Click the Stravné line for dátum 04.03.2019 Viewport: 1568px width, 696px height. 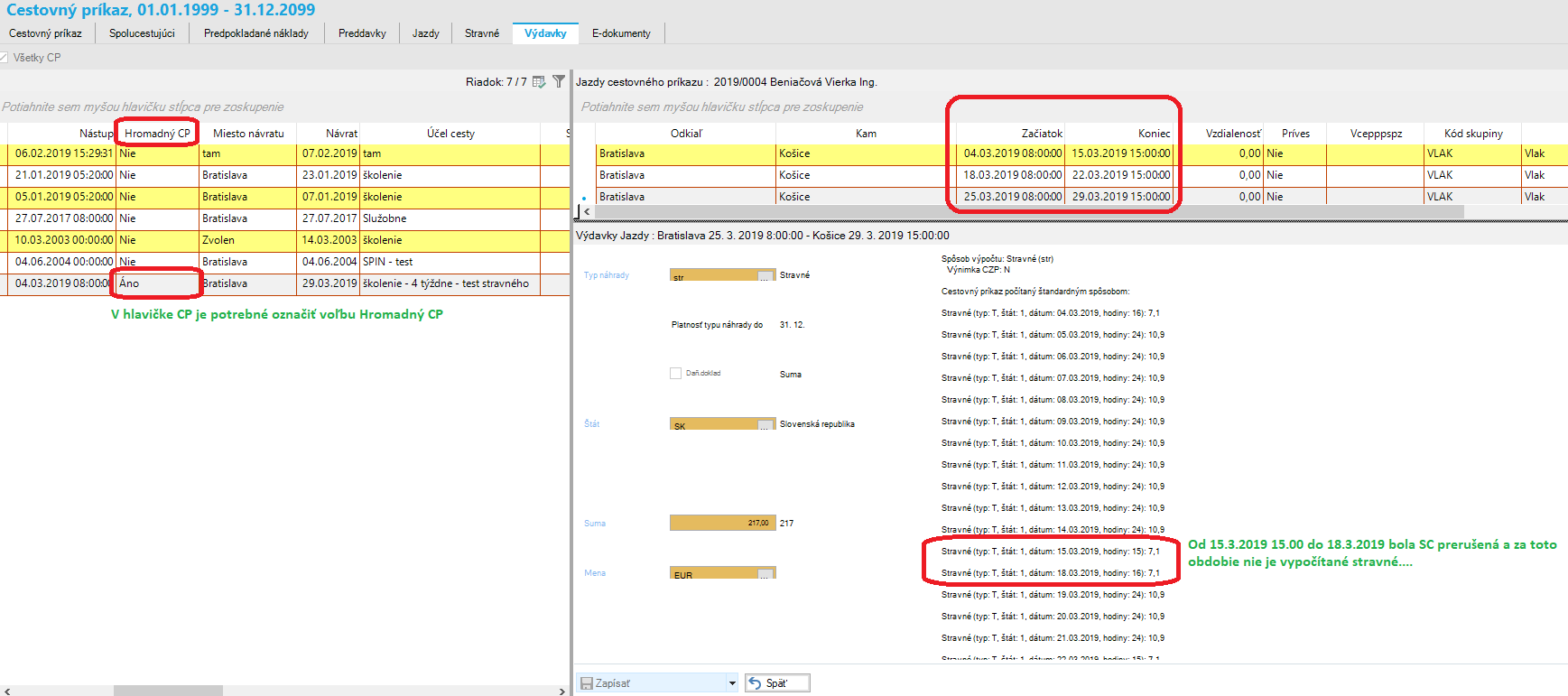click(x=1051, y=313)
